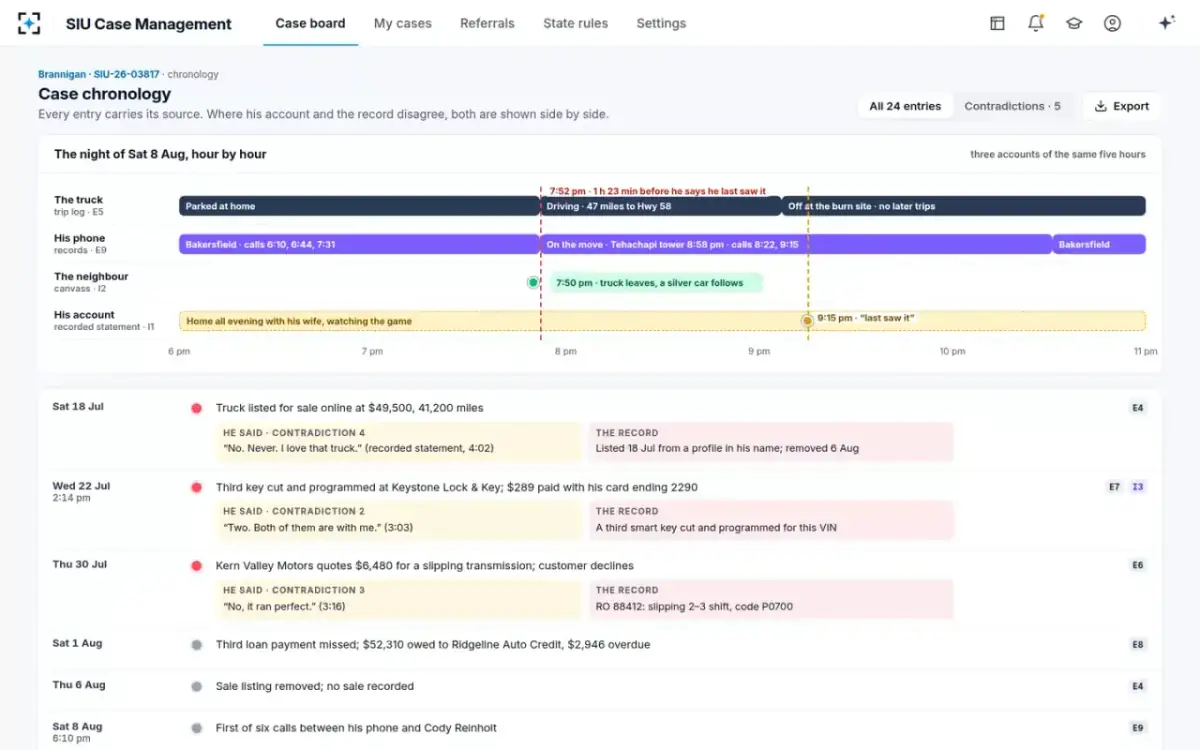This screenshot has height=750, width=1200.
Task: Click the grey dot on Sat 1 Aug entry
Action: tap(196, 645)
